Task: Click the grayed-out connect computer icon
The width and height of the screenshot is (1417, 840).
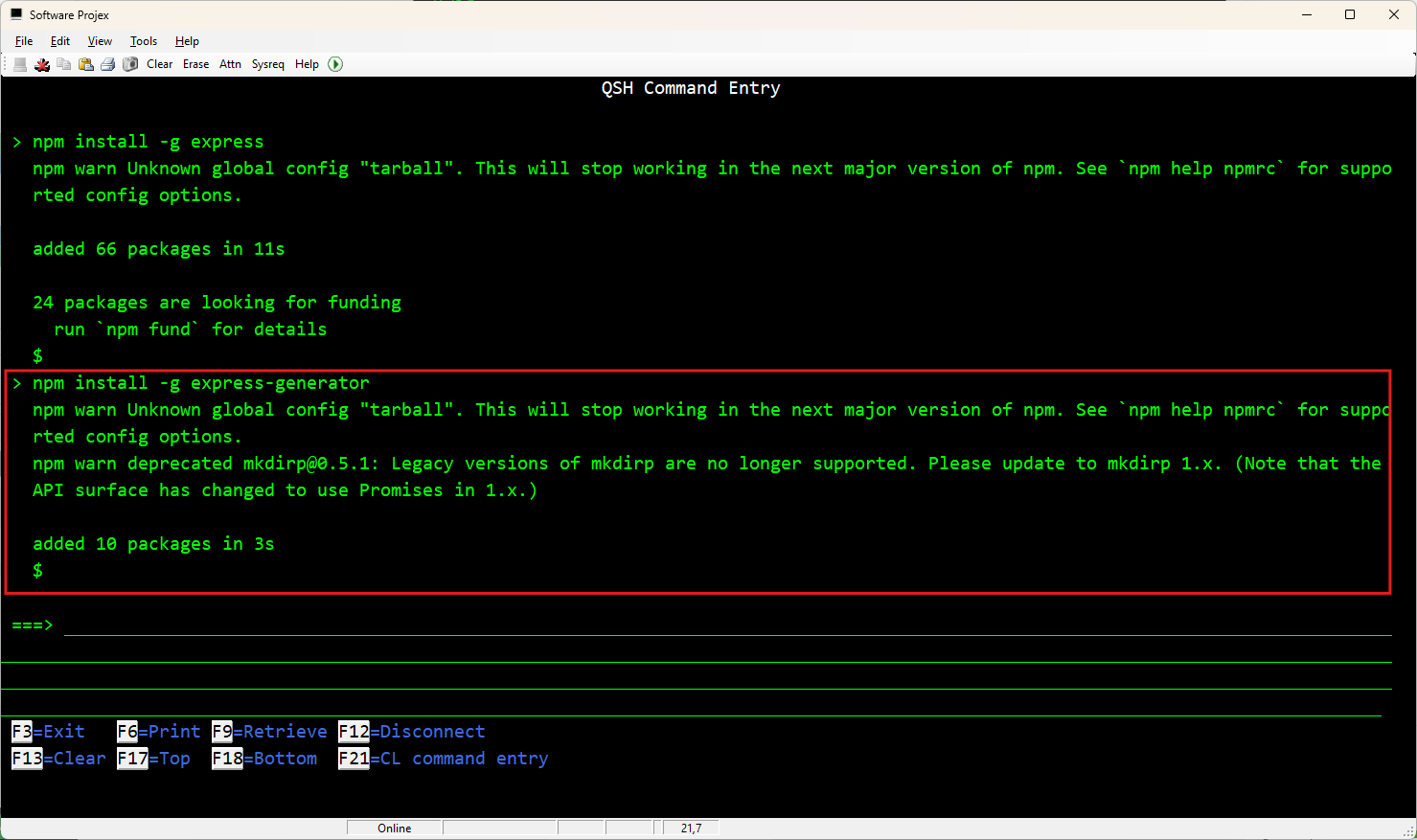Action: click(20, 64)
